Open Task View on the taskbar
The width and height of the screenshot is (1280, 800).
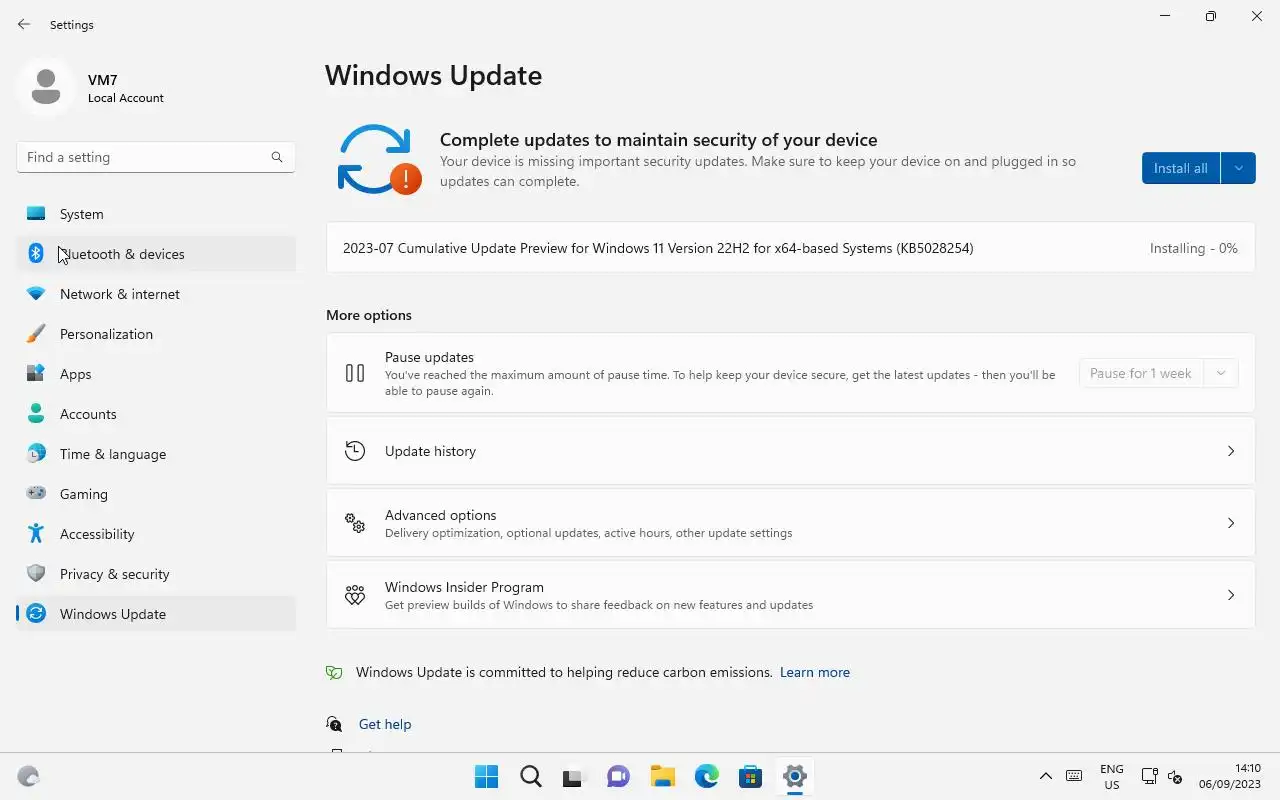[x=573, y=777]
